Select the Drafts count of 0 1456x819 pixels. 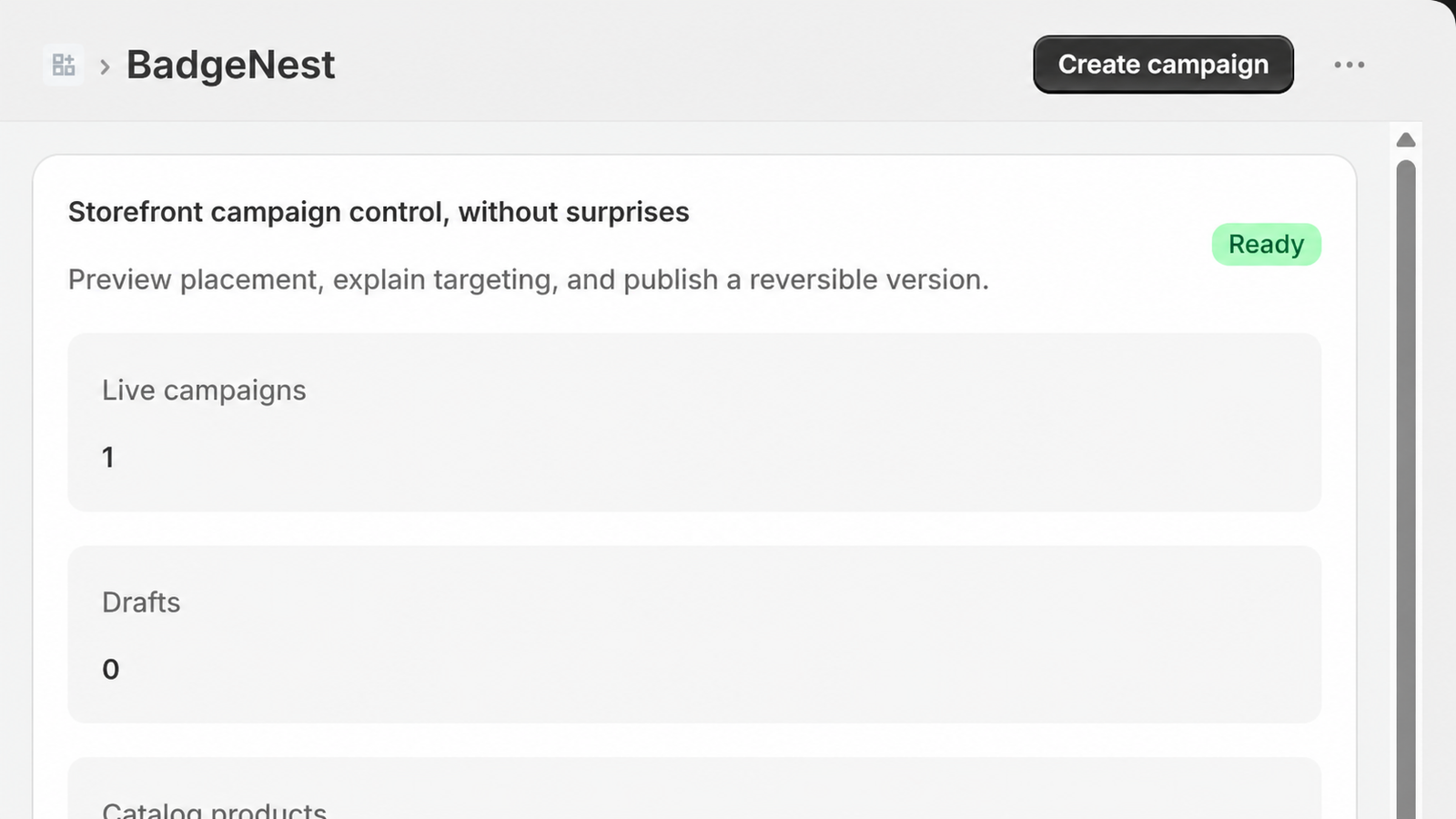(110, 670)
